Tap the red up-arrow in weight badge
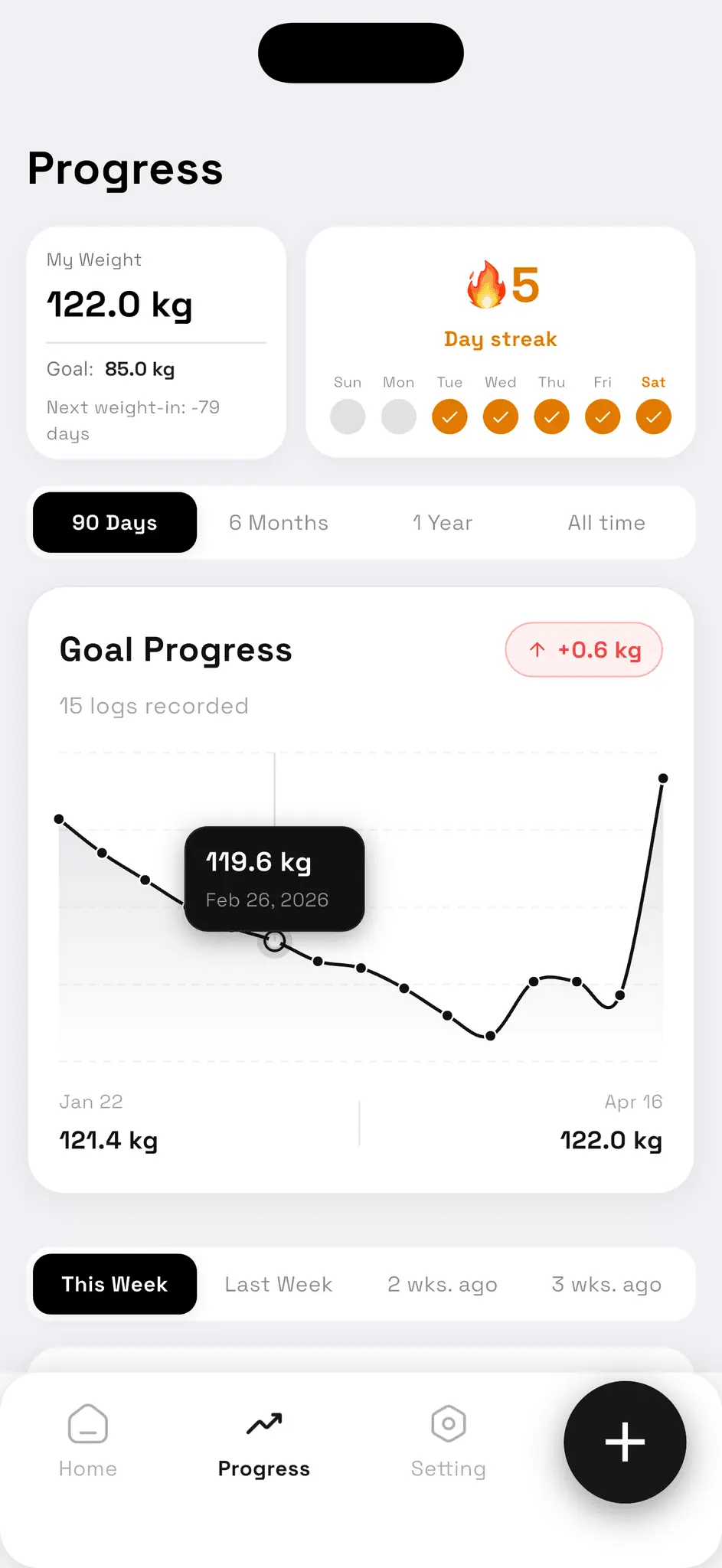The width and height of the screenshot is (722, 1568). pyautogui.click(x=537, y=650)
